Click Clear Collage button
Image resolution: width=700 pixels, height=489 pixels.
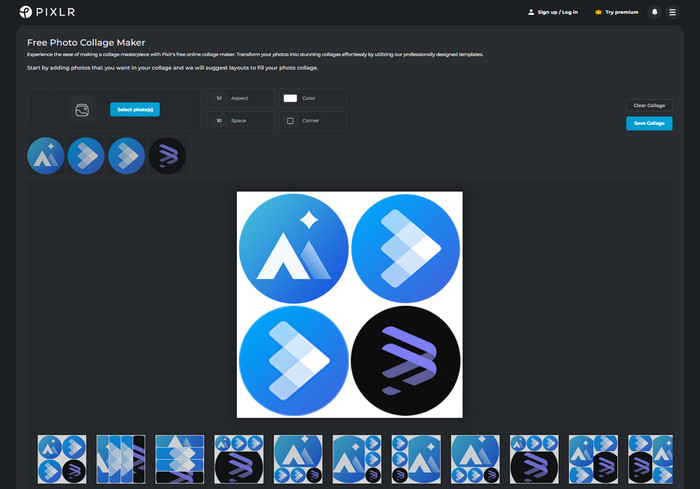(649, 105)
